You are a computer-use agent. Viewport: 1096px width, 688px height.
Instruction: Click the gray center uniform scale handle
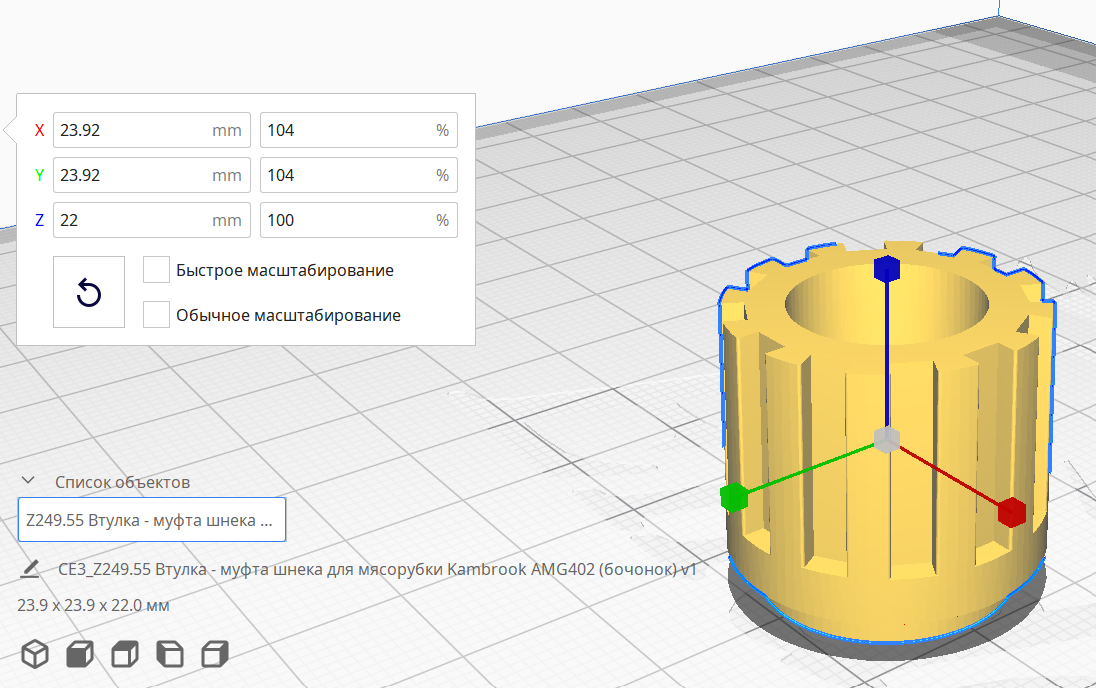pos(887,439)
